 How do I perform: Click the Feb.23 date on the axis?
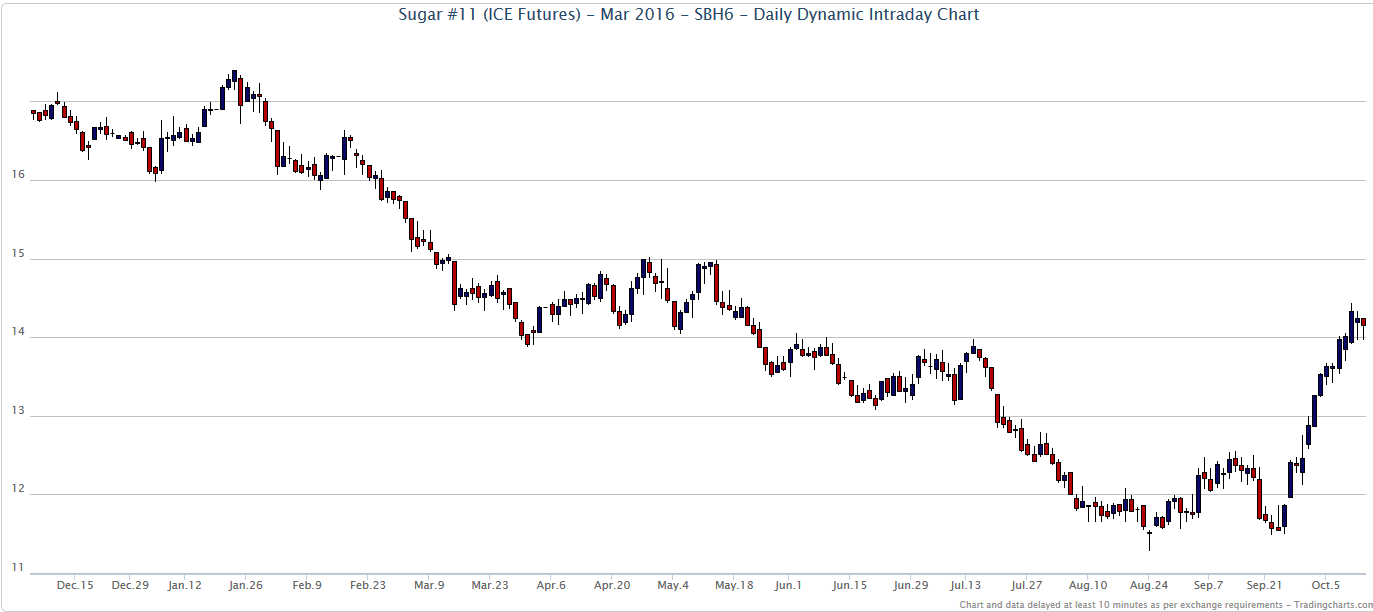coord(368,585)
